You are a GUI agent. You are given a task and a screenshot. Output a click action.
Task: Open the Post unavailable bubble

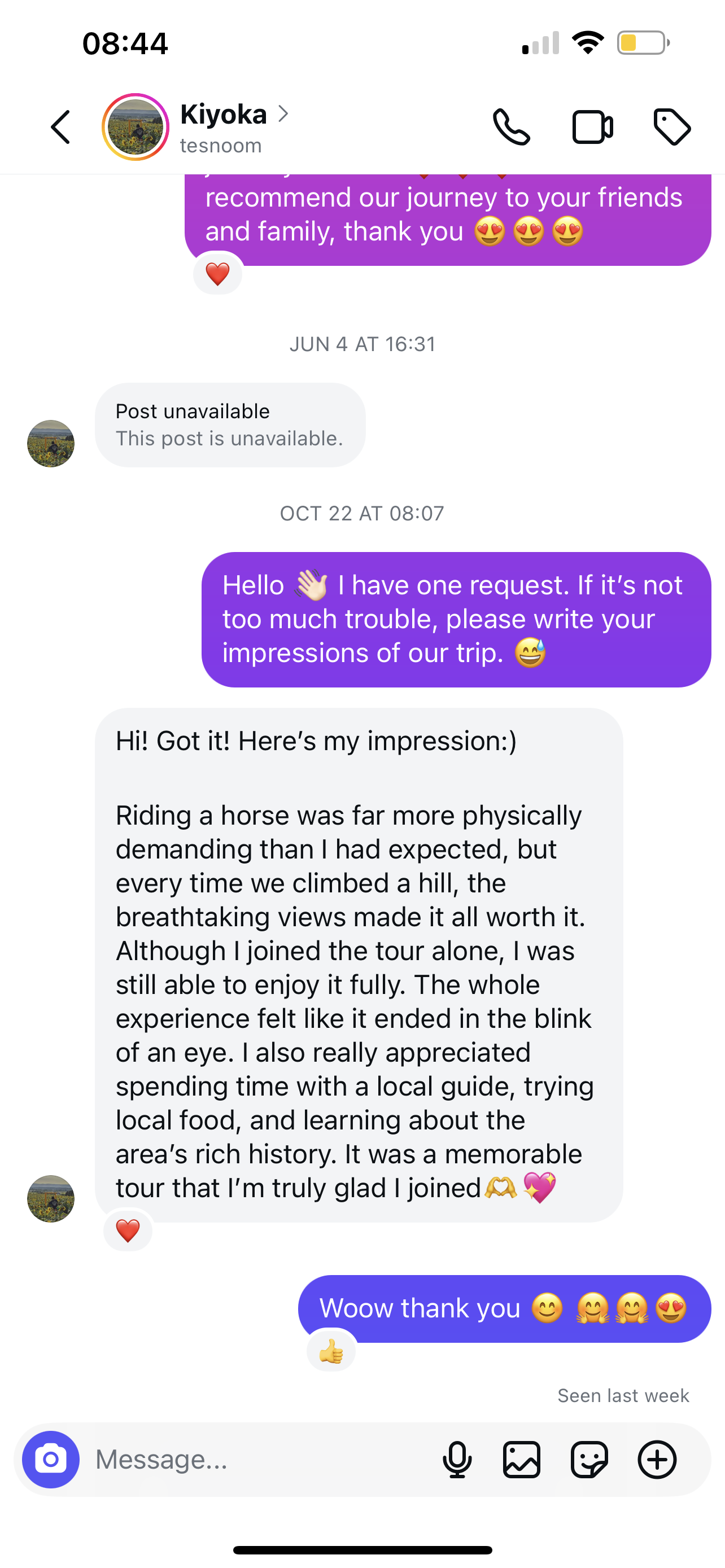point(230,425)
